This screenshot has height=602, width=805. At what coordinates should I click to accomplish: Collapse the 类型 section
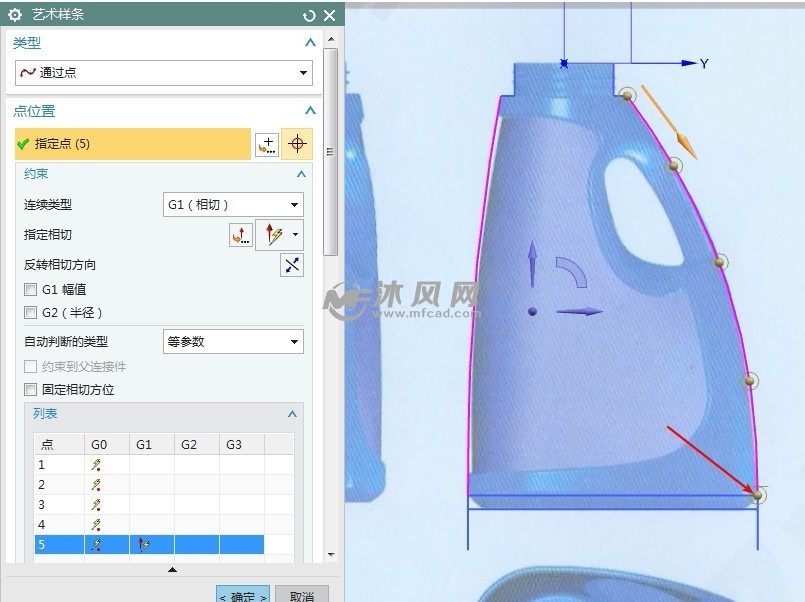coord(310,43)
